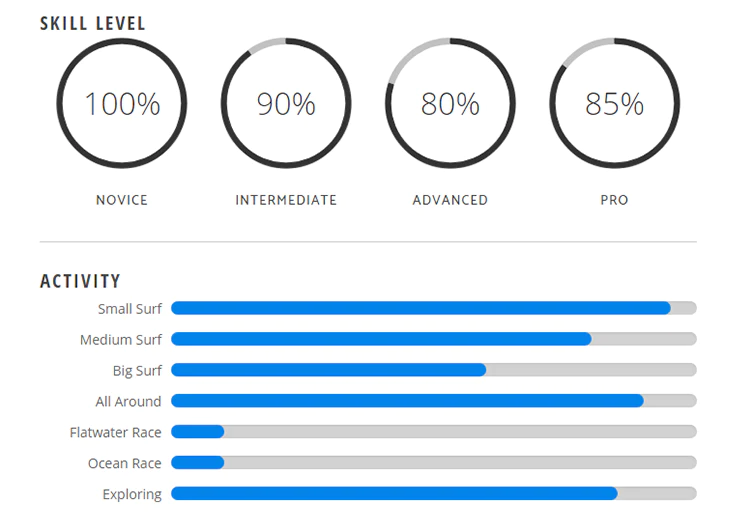Image resolution: width=733 pixels, height=530 pixels.
Task: Click the Novice 100% circle gauge
Action: tap(122, 103)
